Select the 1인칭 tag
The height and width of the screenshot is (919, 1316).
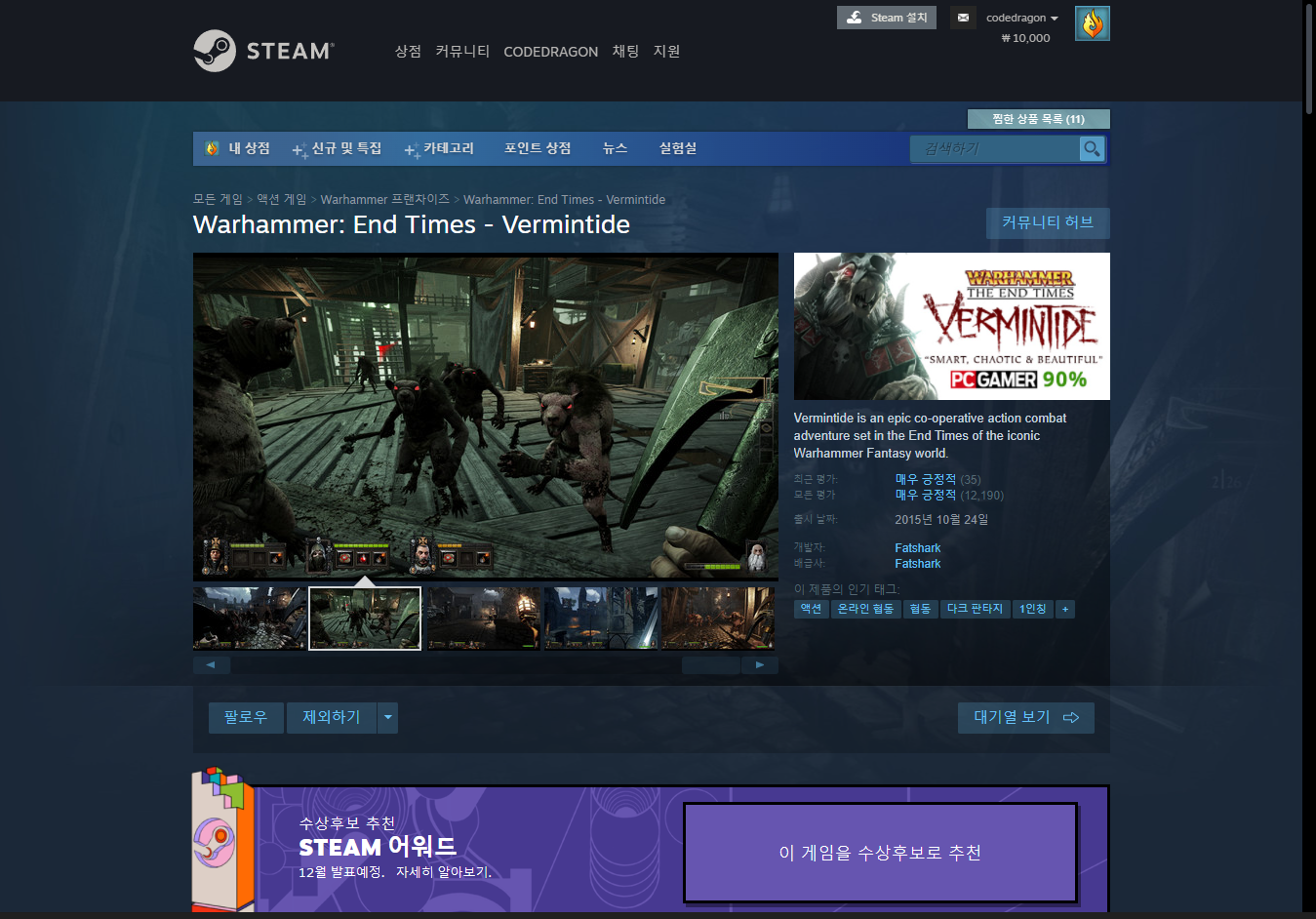point(1033,609)
